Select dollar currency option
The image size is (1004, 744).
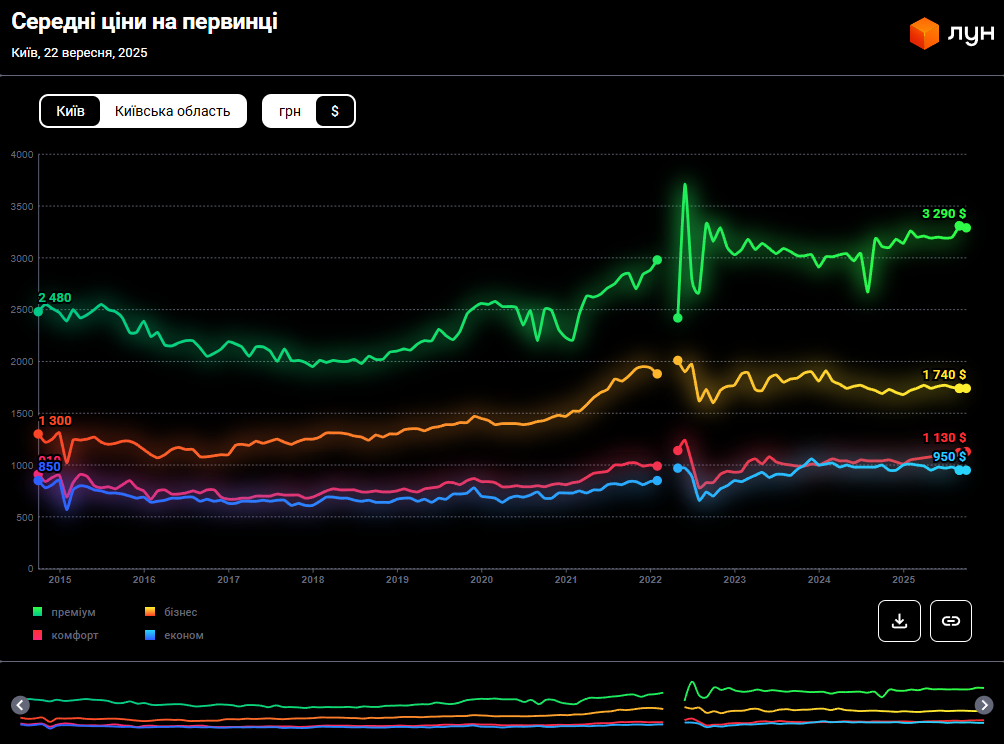click(335, 111)
